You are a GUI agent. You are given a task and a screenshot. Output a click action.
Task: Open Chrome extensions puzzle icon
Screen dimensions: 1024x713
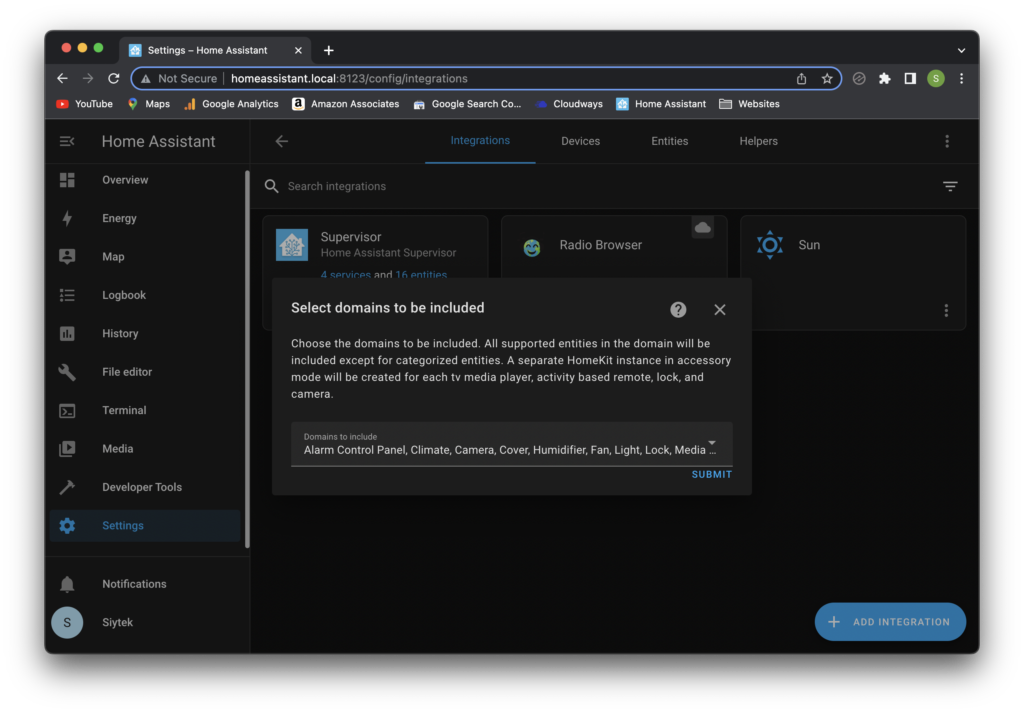(884, 78)
